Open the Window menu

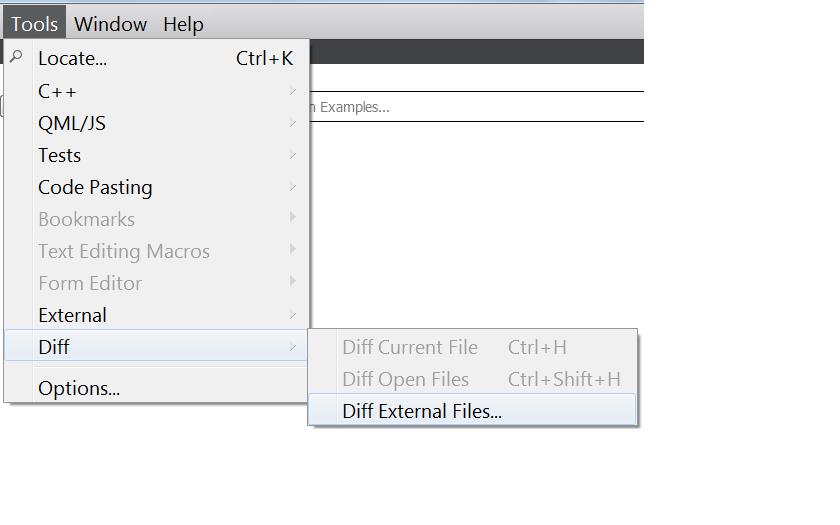coord(110,24)
